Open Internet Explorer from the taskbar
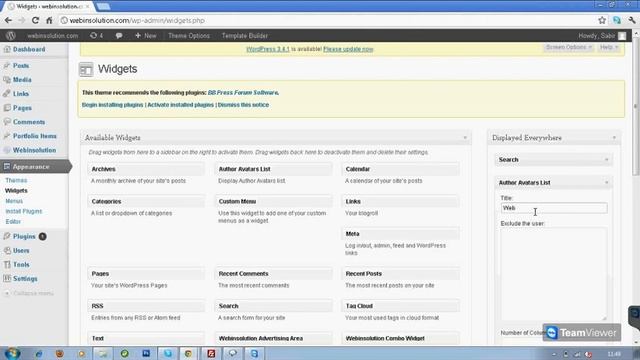The width and height of the screenshot is (640, 360). point(39,353)
